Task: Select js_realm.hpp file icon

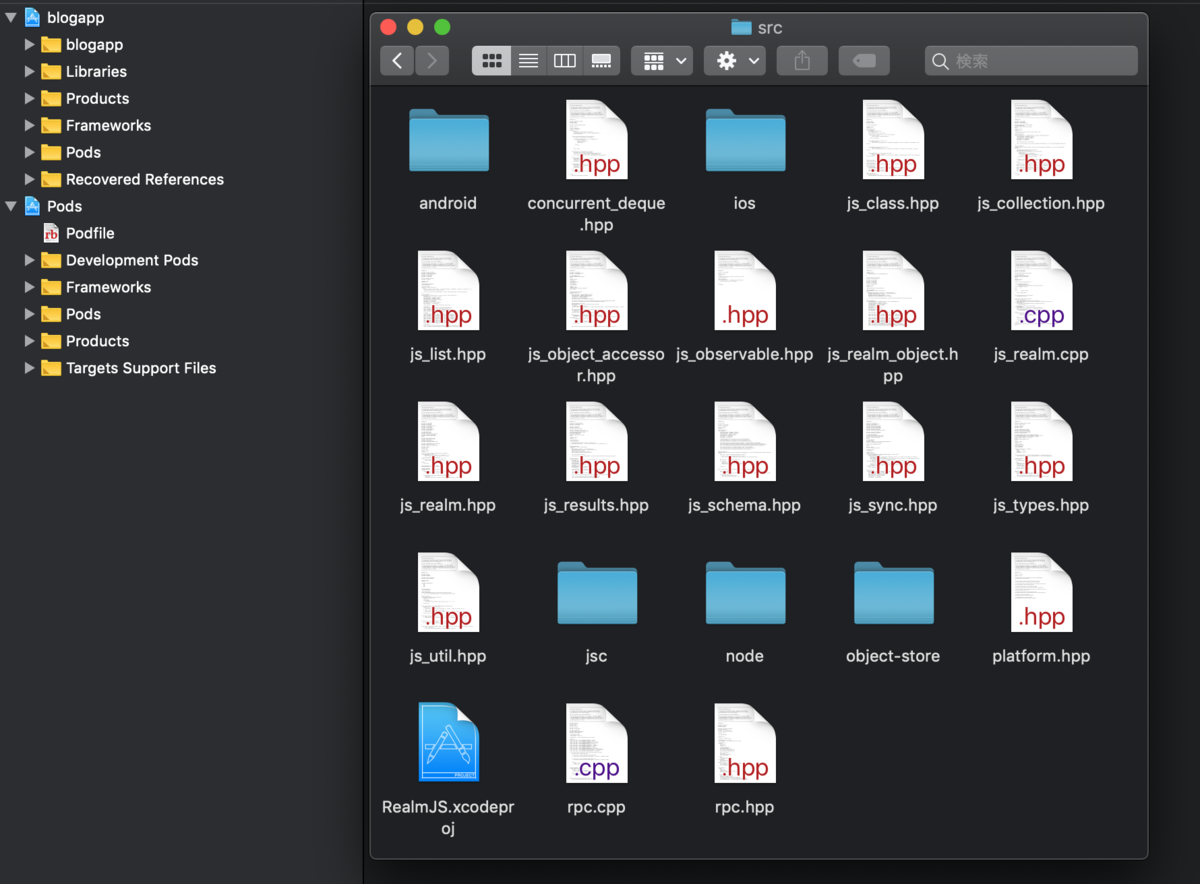Action: point(448,442)
